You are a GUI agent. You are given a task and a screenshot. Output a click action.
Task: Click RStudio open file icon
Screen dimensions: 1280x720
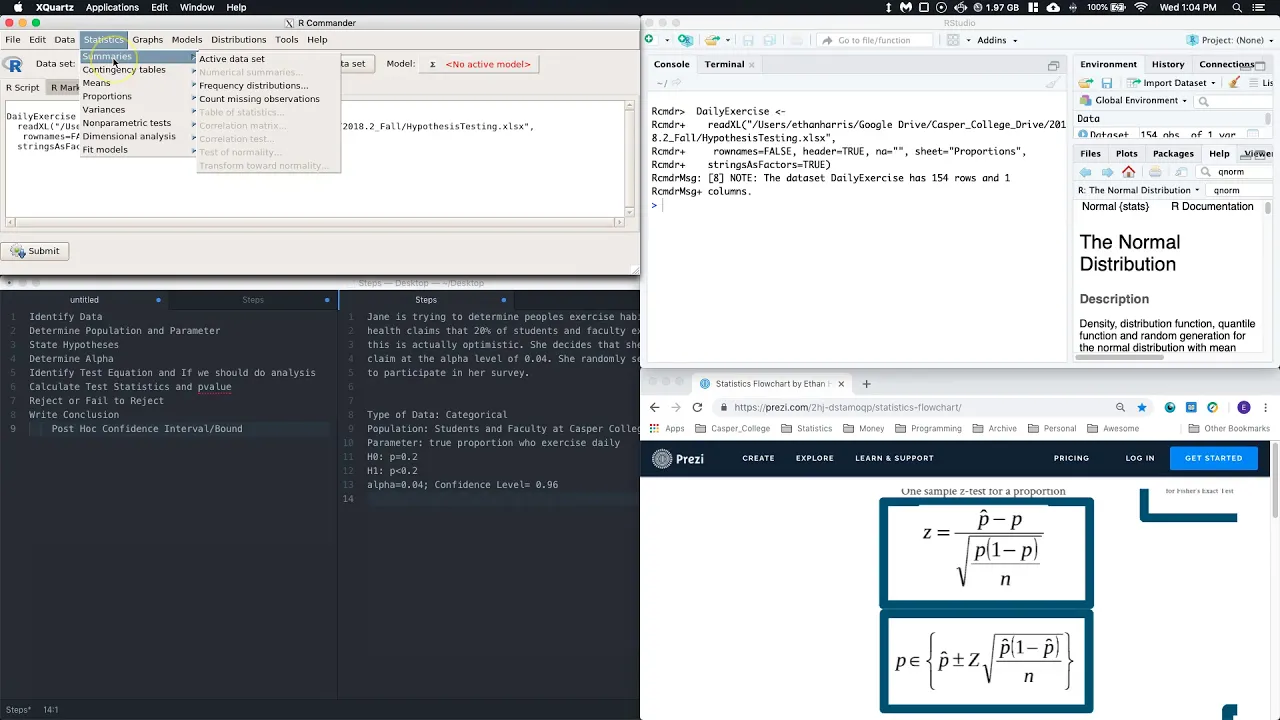point(711,40)
